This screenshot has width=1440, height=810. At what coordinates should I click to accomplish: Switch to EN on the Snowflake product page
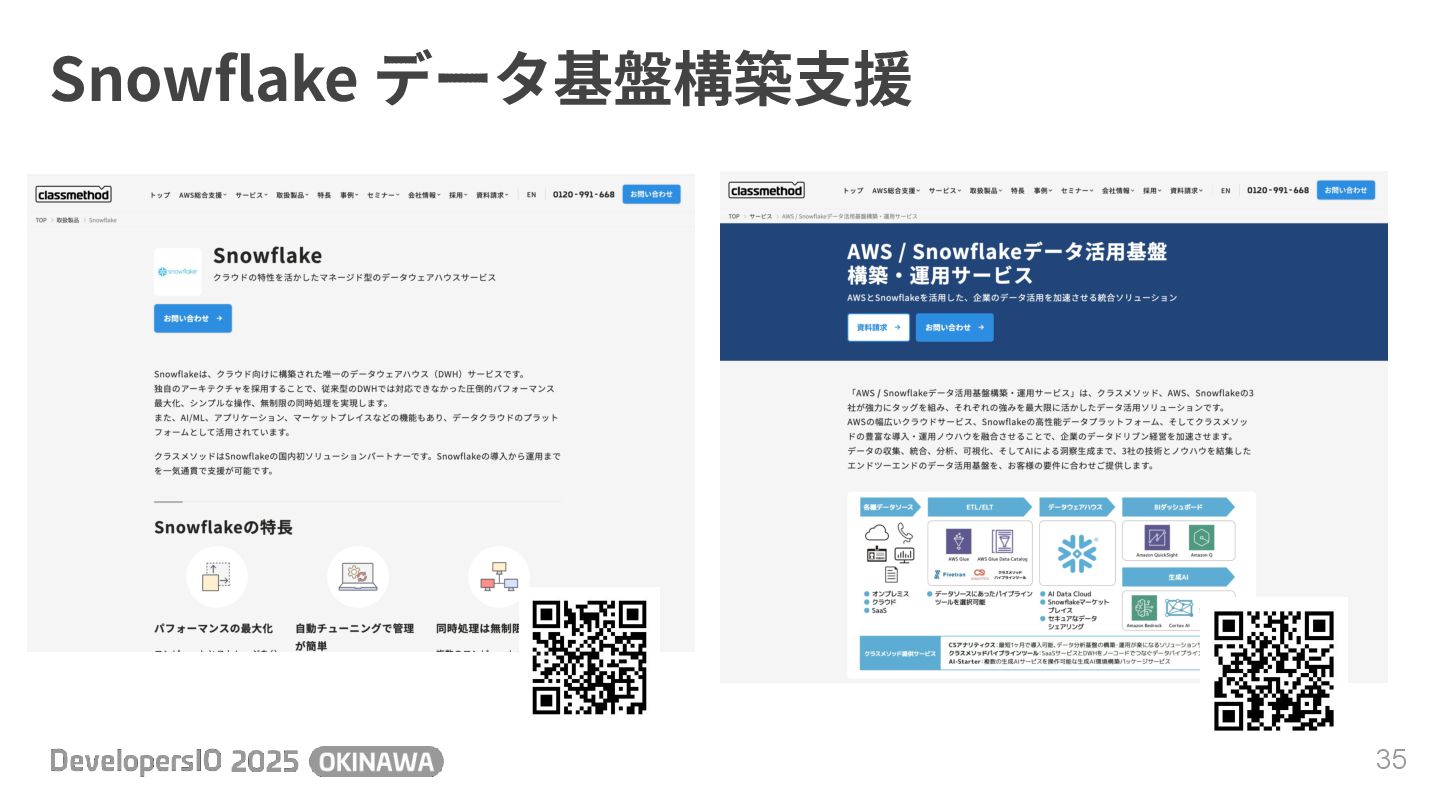tap(532, 195)
